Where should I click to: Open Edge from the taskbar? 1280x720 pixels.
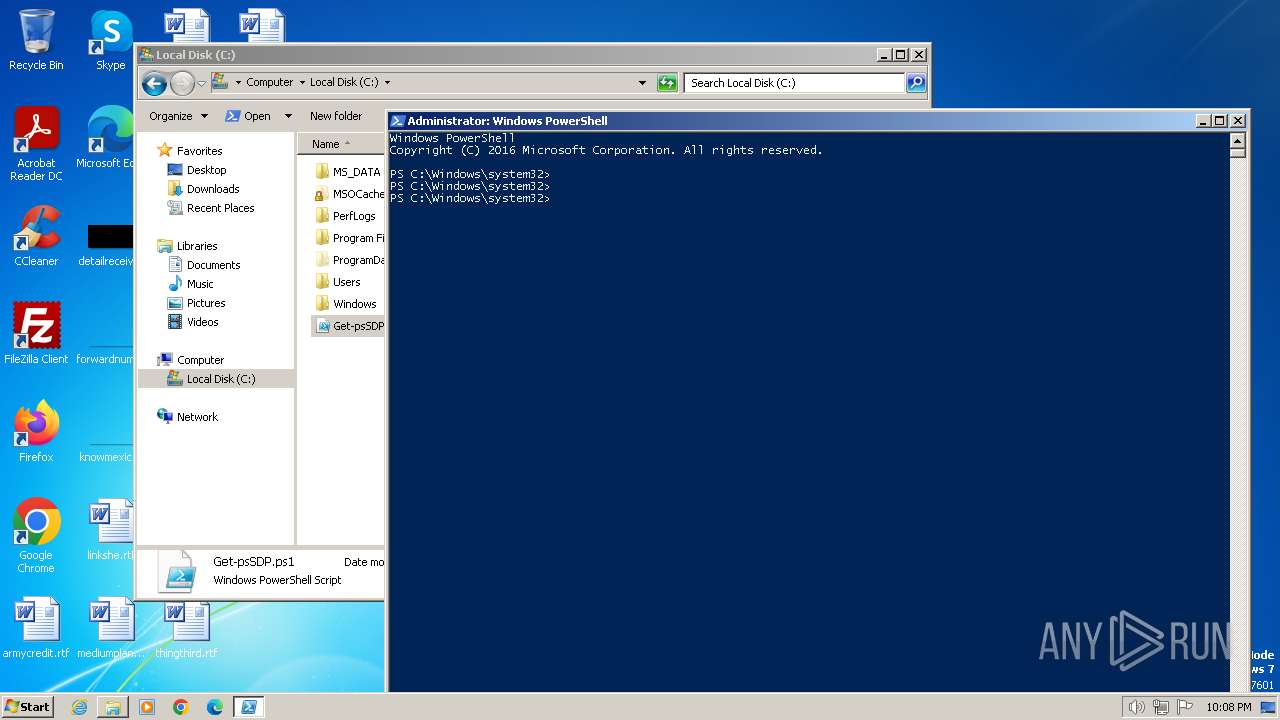coord(215,707)
